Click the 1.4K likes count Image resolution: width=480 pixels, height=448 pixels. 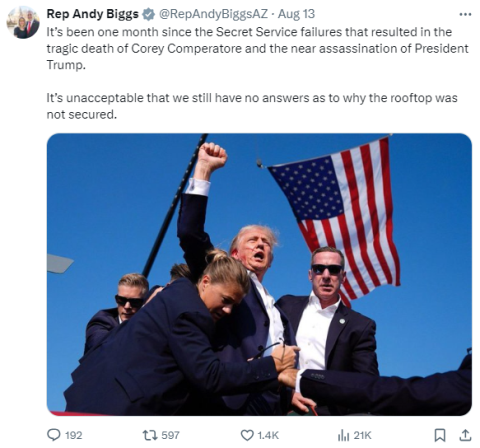(268, 435)
